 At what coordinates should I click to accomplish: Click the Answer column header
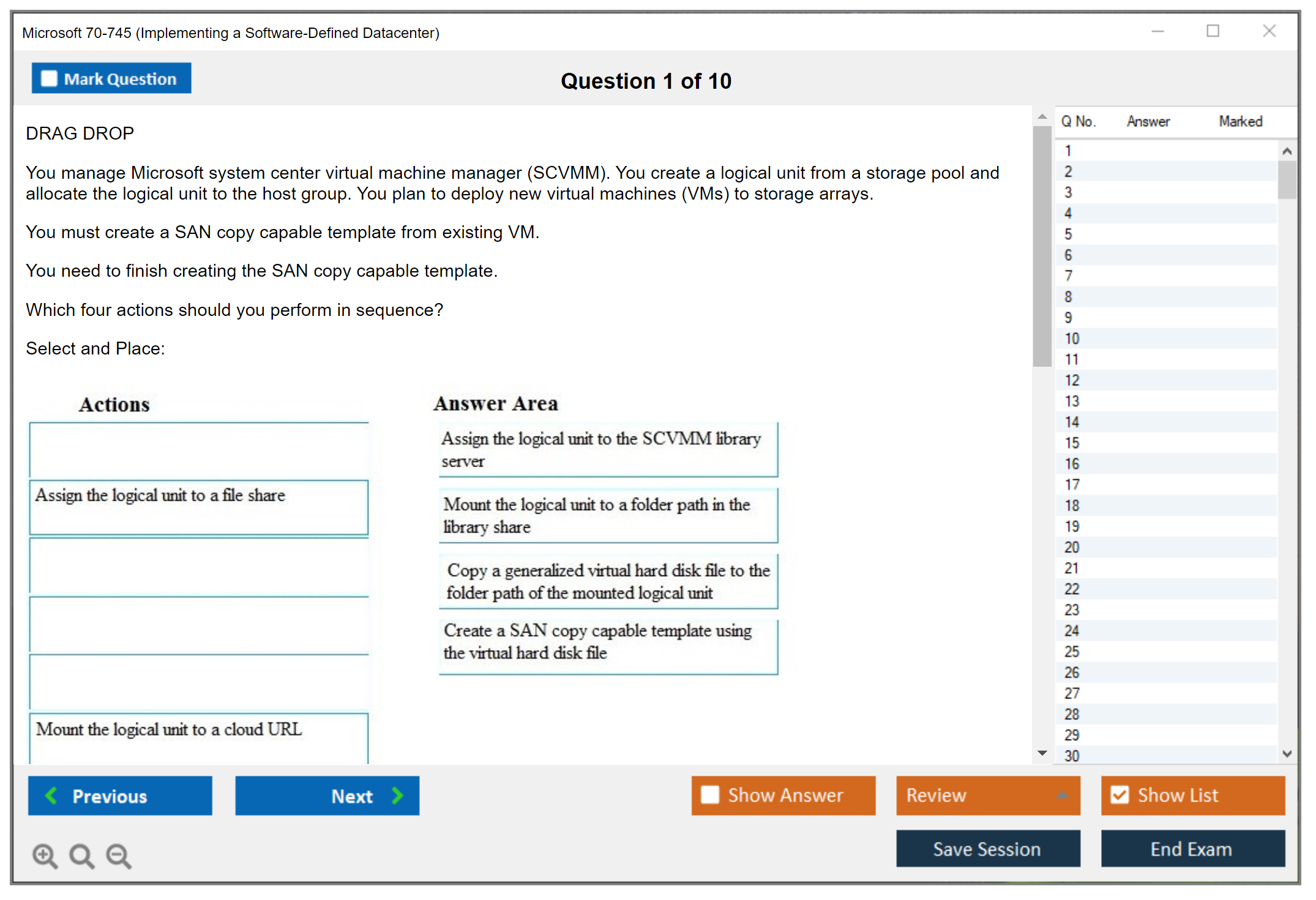pos(1148,121)
